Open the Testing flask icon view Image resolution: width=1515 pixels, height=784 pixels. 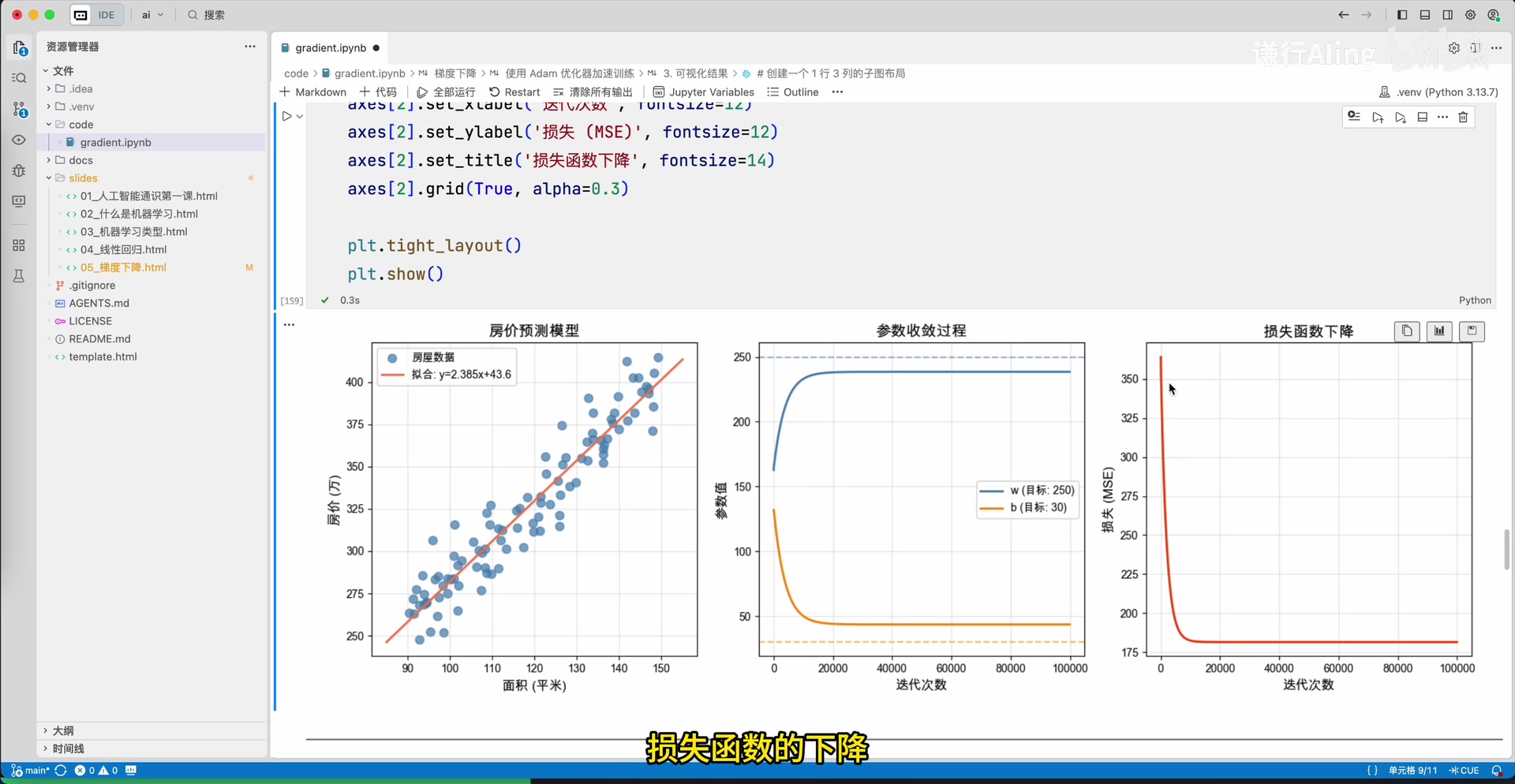click(x=20, y=276)
